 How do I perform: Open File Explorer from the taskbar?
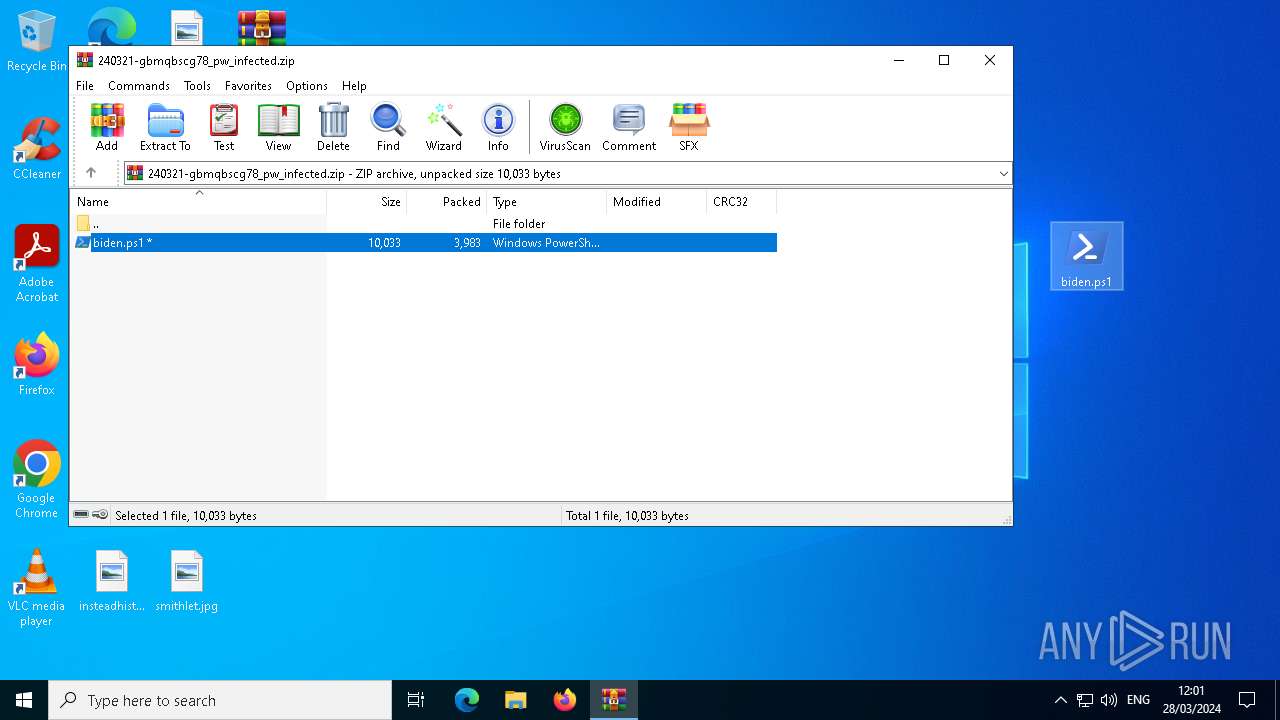tap(516, 700)
